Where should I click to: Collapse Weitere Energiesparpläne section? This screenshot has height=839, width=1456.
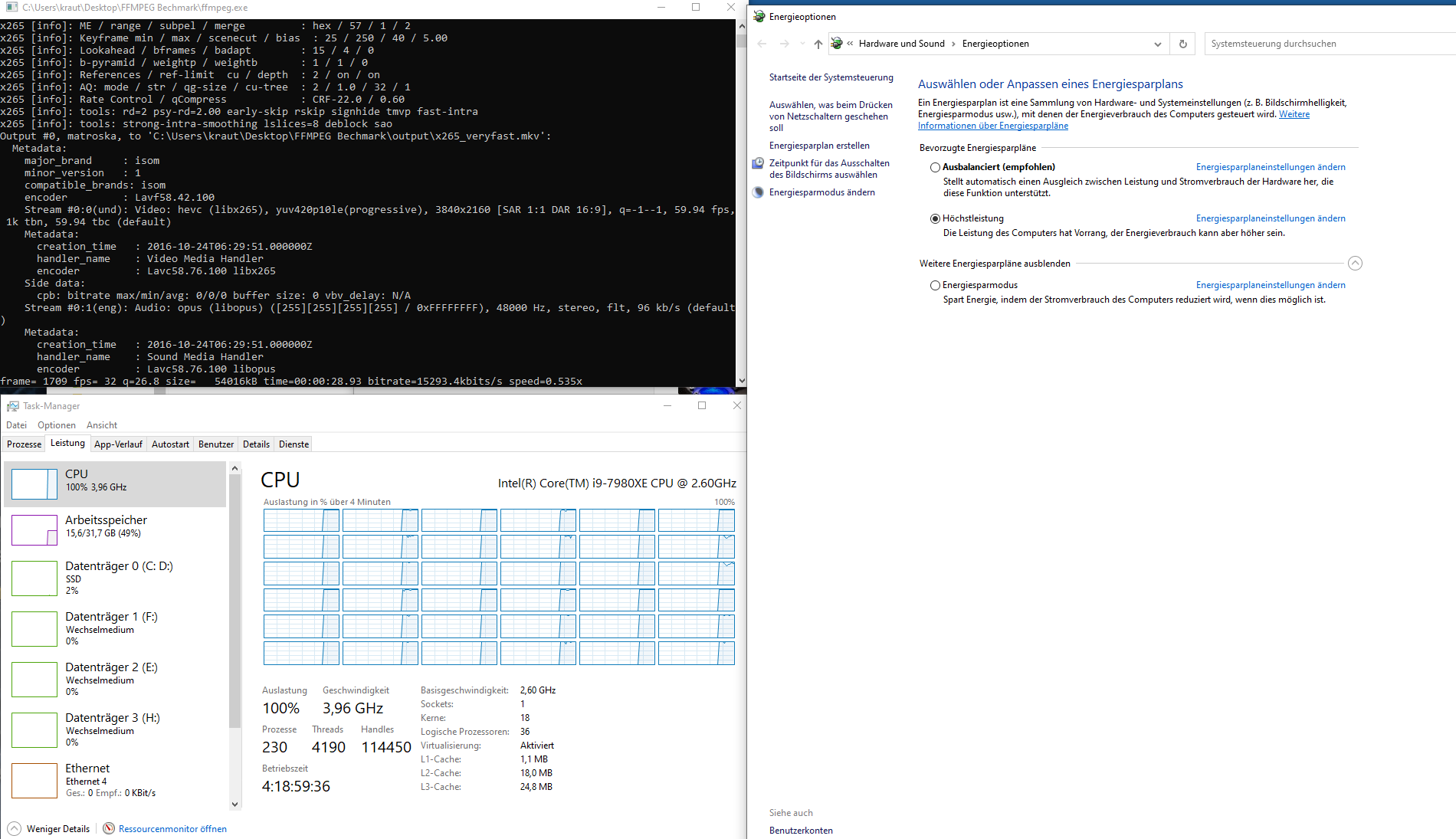pyautogui.click(x=1355, y=264)
